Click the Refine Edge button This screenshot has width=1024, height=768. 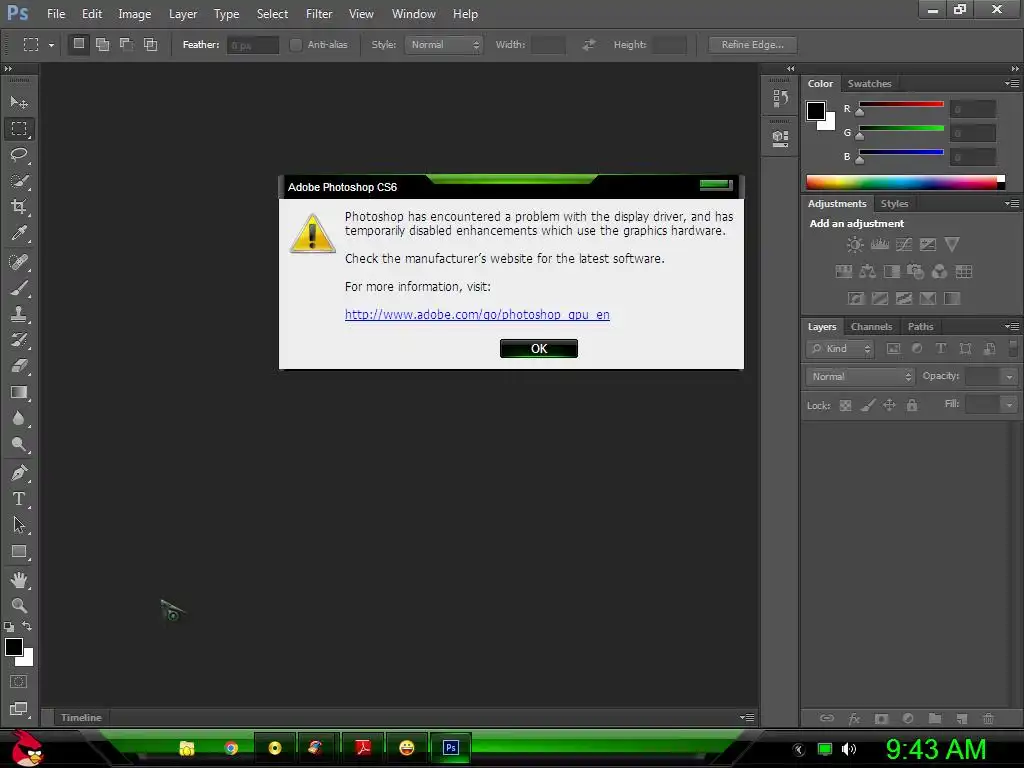752,44
